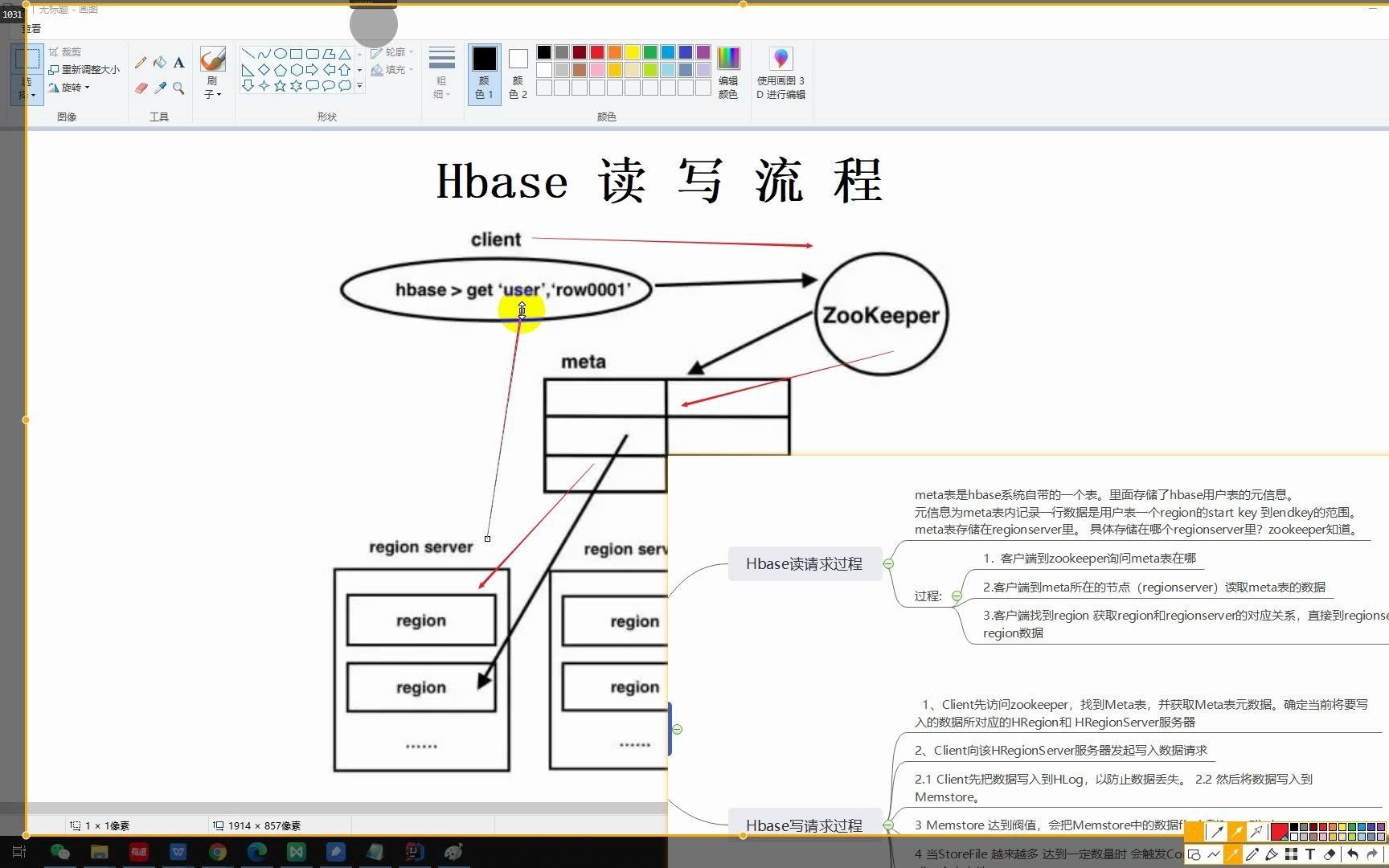
Task: Choose the thin black arrow style
Action: click(x=1218, y=832)
